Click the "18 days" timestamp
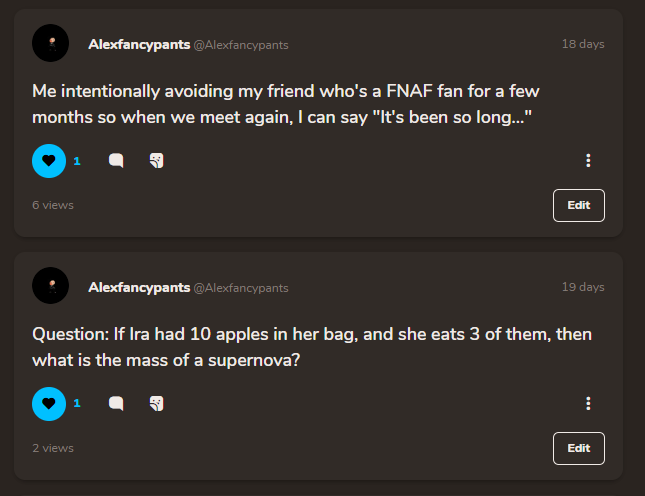Image resolution: width=645 pixels, height=496 pixels. [x=583, y=44]
